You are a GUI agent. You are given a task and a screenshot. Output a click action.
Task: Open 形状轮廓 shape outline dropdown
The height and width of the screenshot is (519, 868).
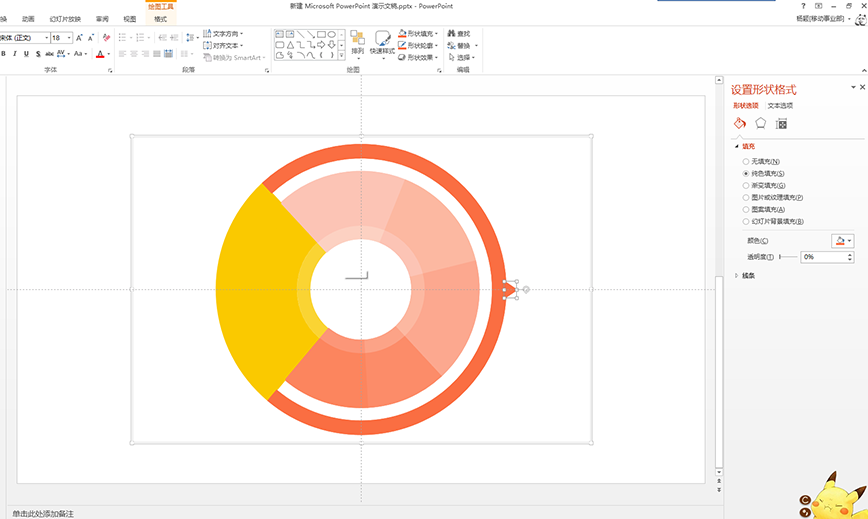point(418,45)
